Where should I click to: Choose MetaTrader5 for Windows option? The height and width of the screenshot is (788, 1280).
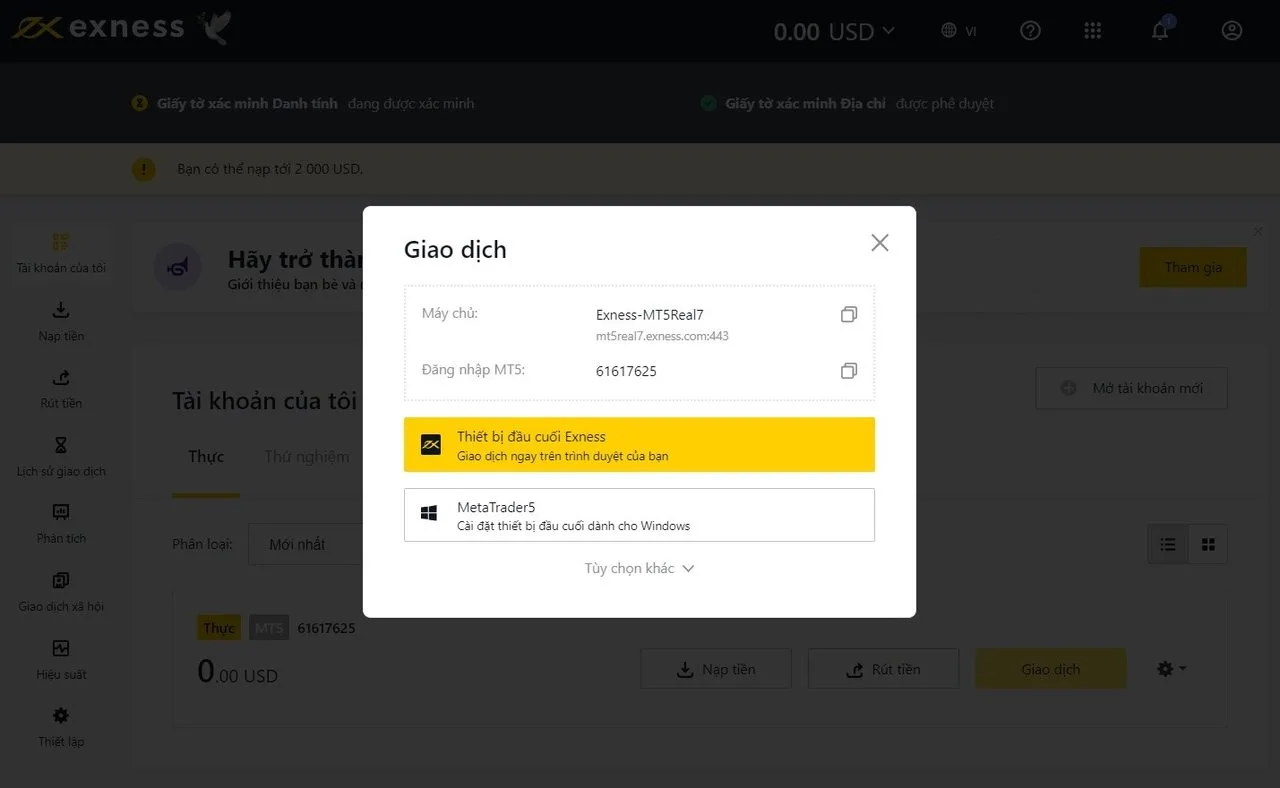coord(639,515)
